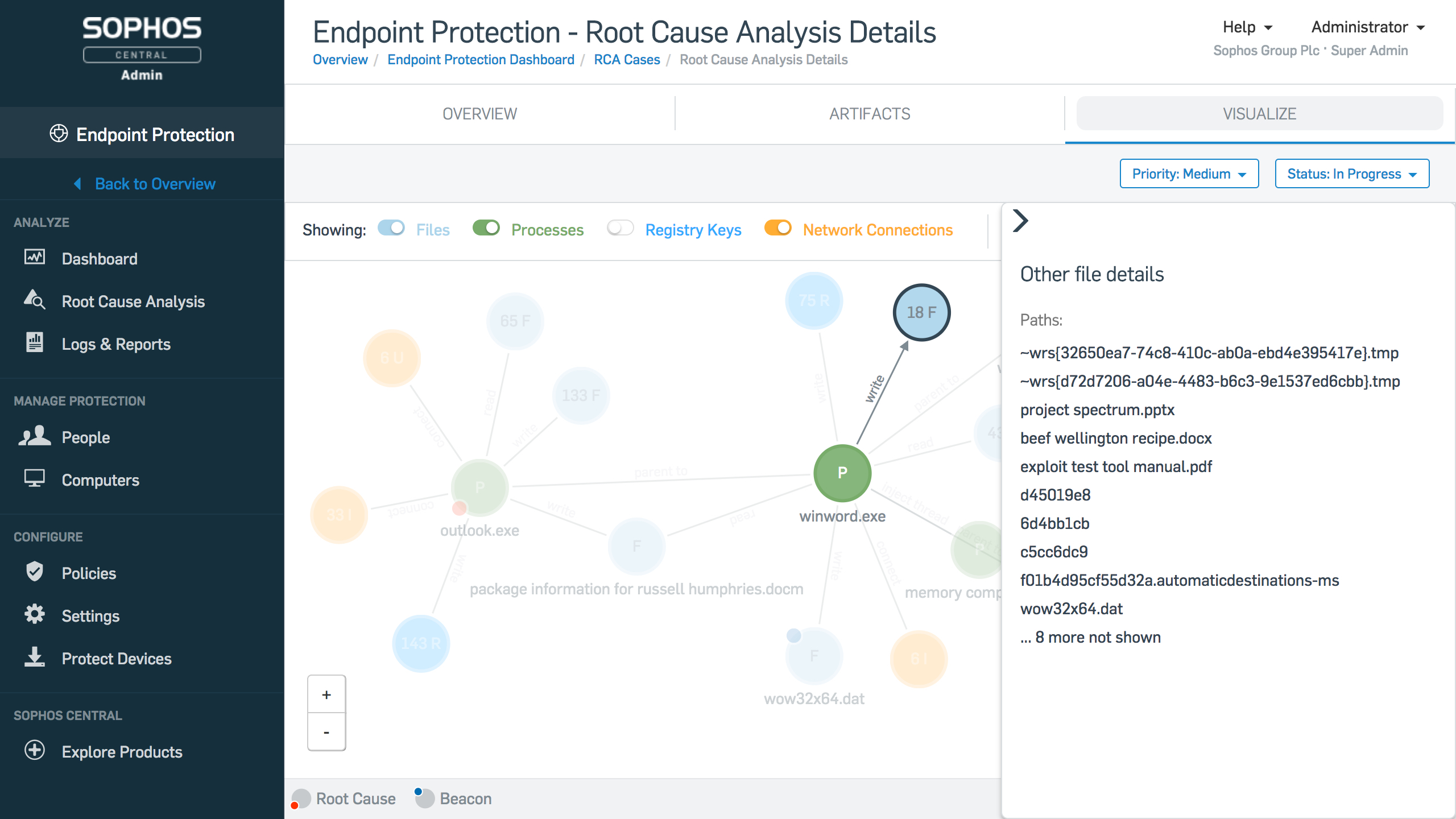Click the Logs & Reports document icon

tap(35, 342)
